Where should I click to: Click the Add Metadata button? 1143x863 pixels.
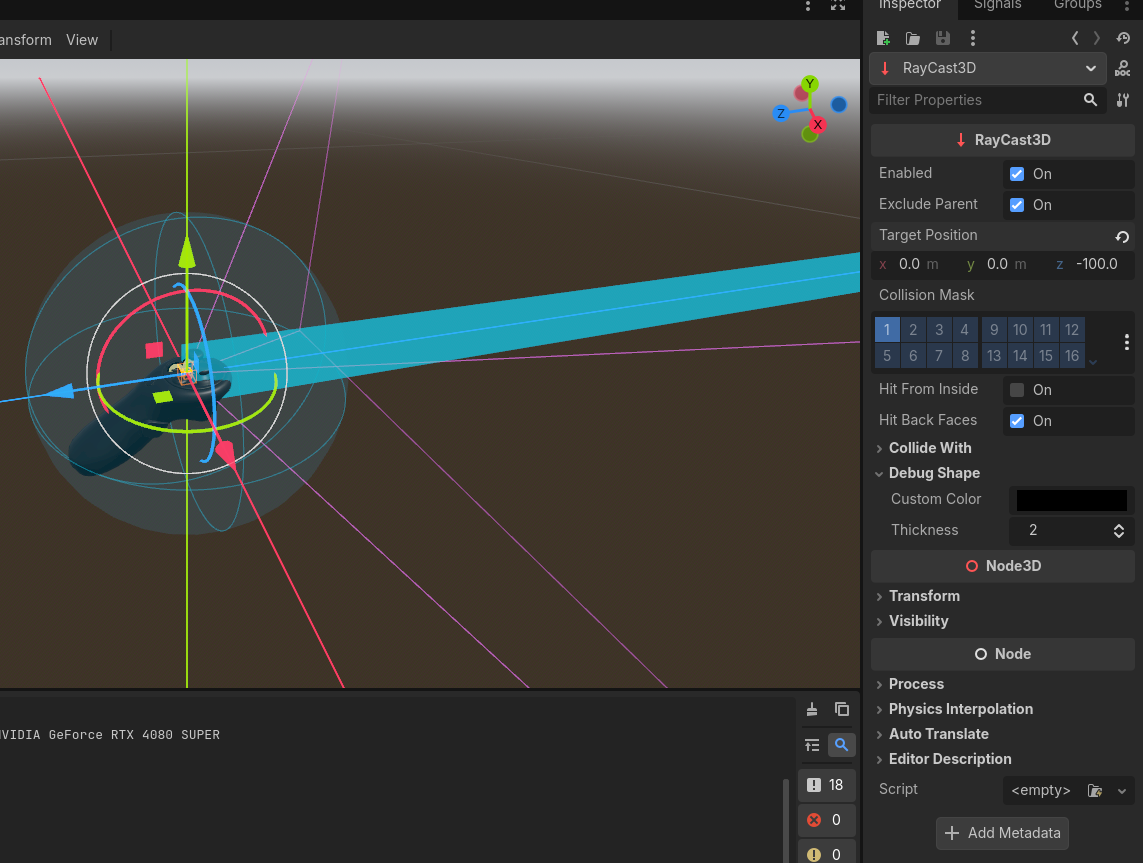pos(1002,833)
